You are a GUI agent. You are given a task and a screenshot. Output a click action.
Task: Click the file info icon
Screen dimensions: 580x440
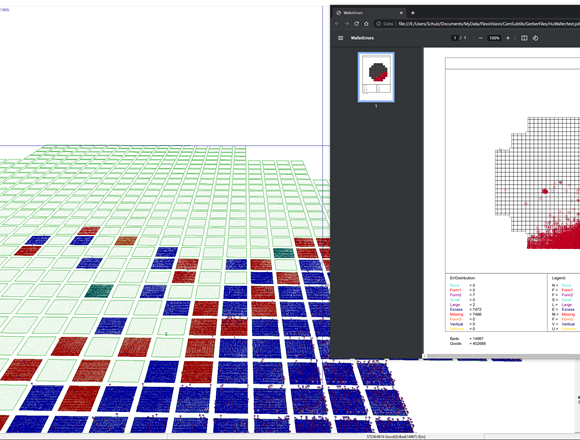[x=378, y=24]
